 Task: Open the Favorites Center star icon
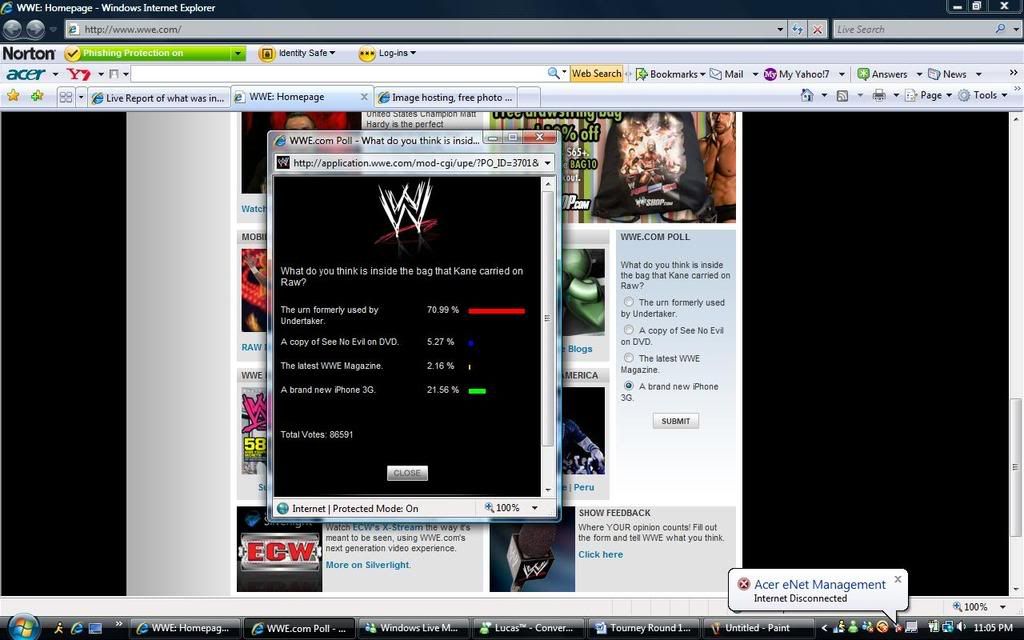[12, 96]
